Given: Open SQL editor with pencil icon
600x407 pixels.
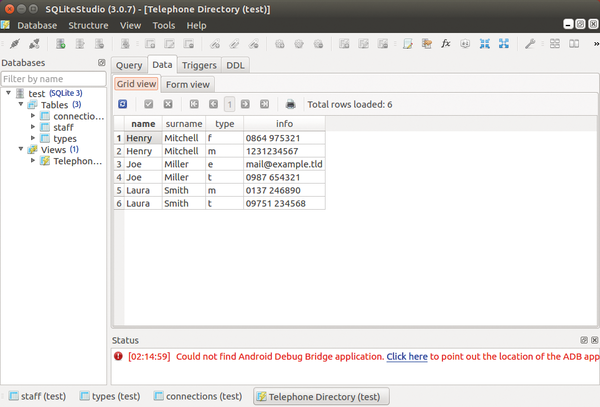Looking at the screenshot, I should [408, 44].
